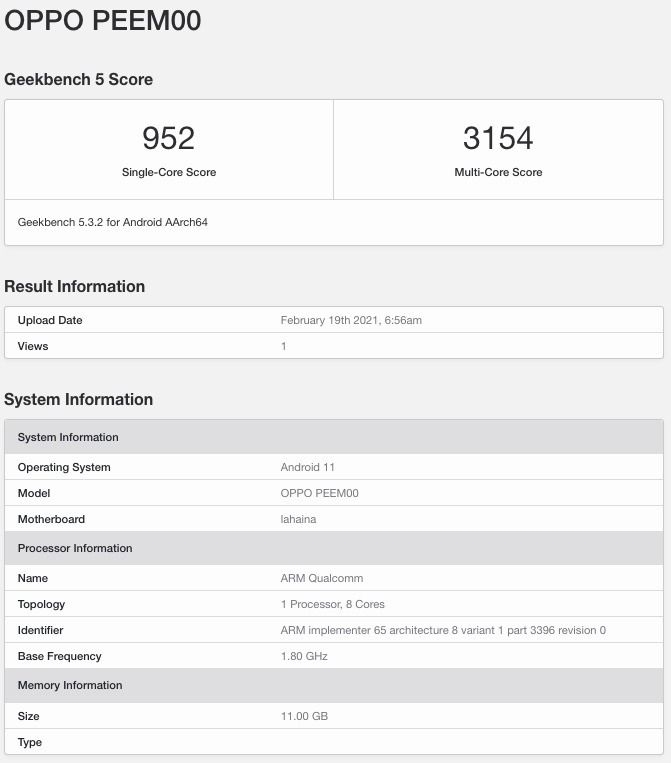Click the OPPO PEEM00 page title

pyautogui.click(x=103, y=21)
